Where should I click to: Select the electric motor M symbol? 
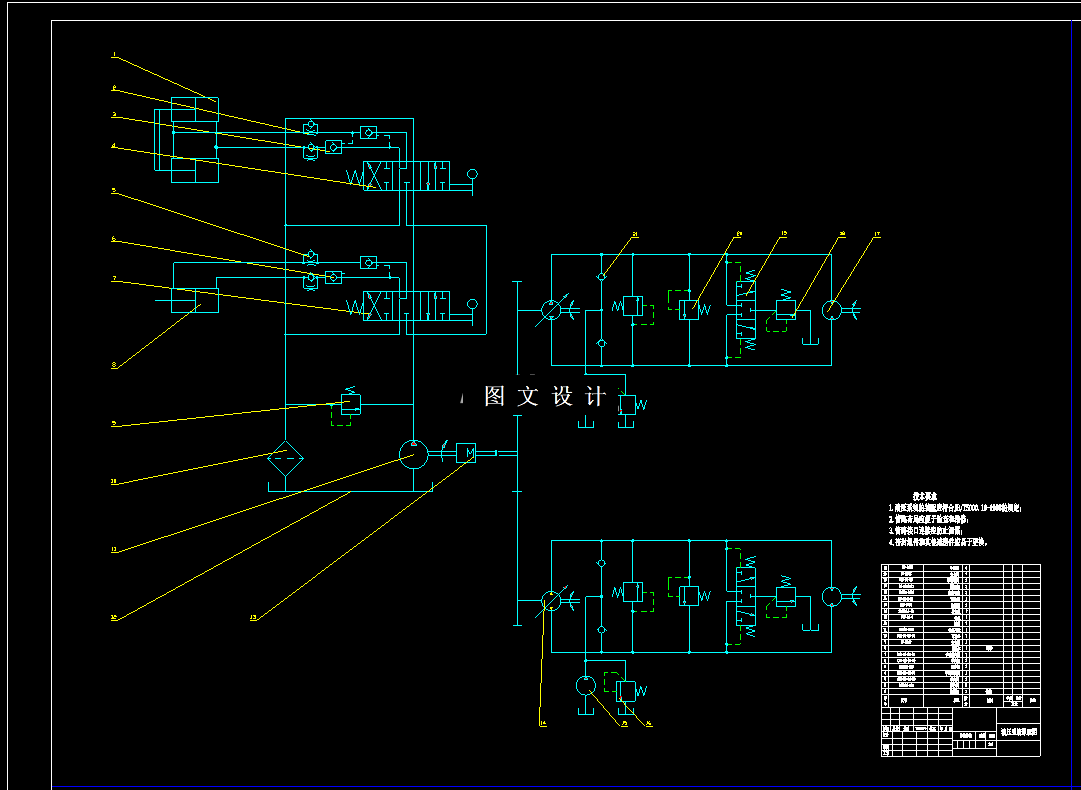tap(466, 452)
